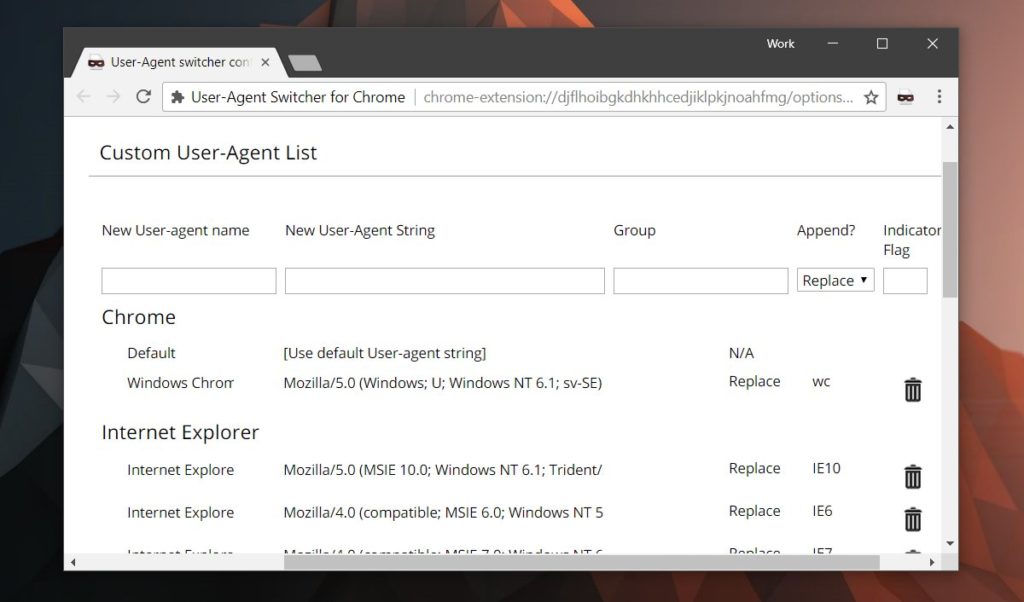Click the Group input field
The width and height of the screenshot is (1024, 602).
click(x=700, y=280)
